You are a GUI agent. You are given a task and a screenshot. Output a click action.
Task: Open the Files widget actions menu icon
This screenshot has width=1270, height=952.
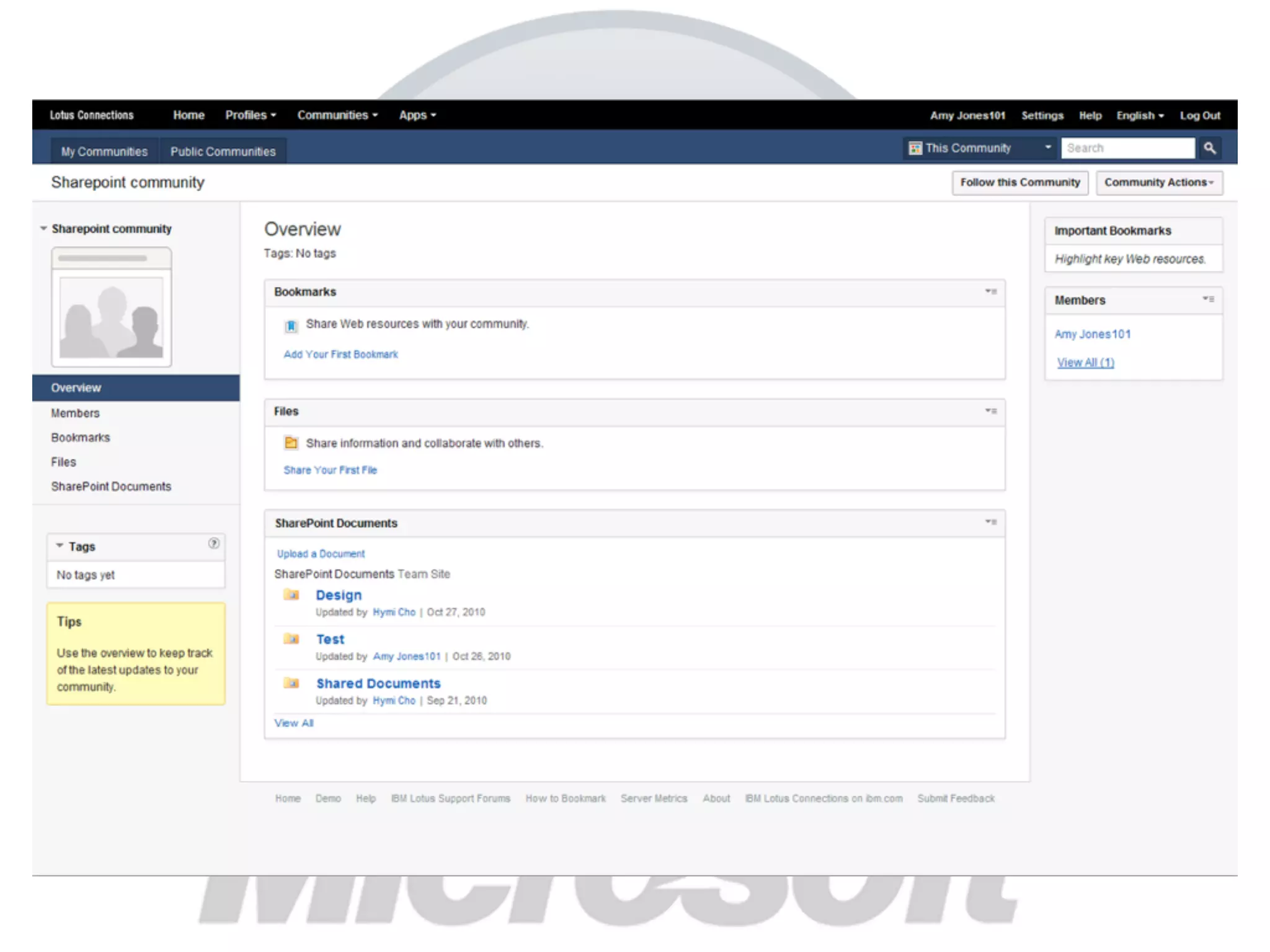[x=991, y=411]
